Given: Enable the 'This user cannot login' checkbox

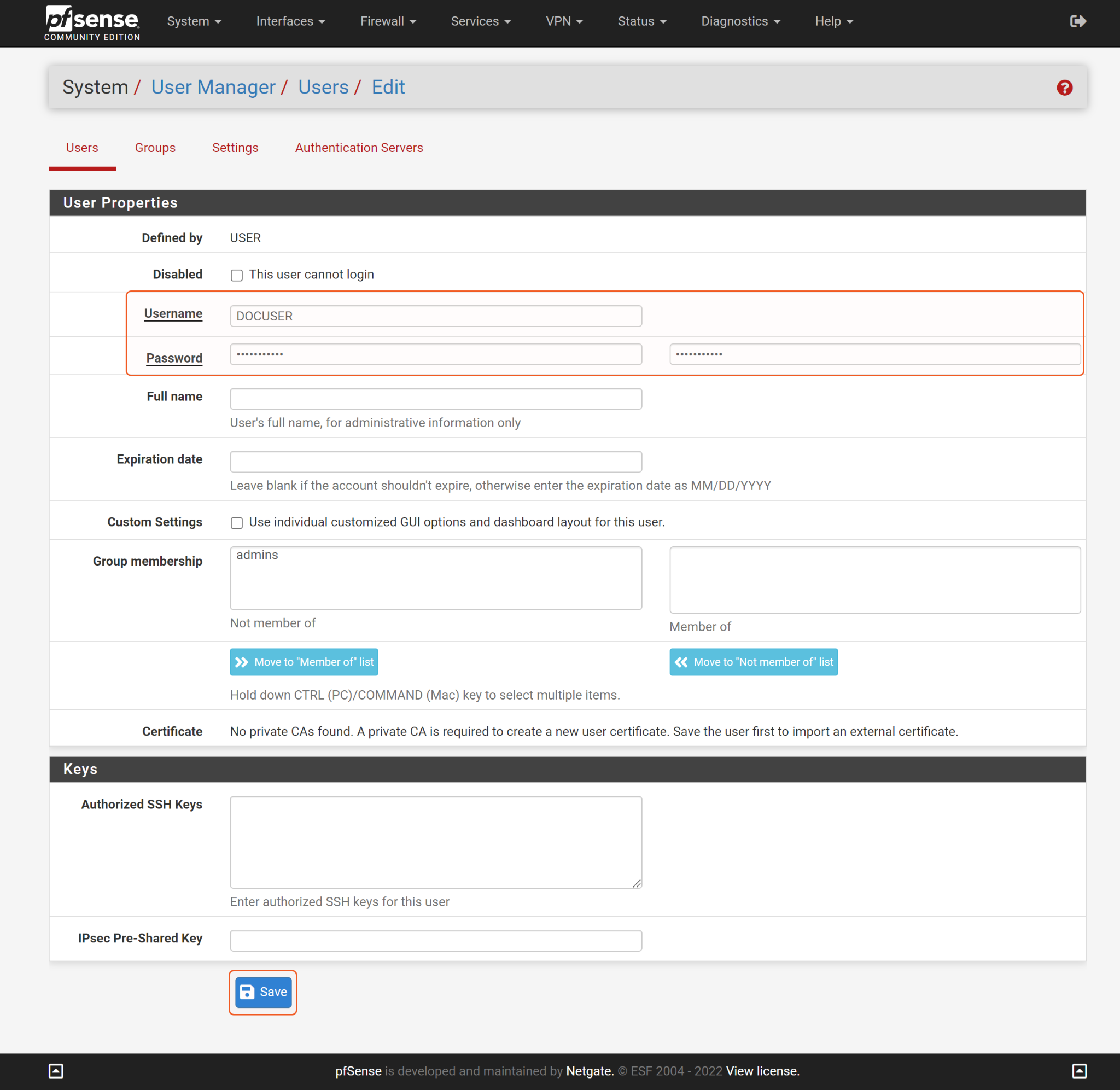Looking at the screenshot, I should pyautogui.click(x=236, y=275).
